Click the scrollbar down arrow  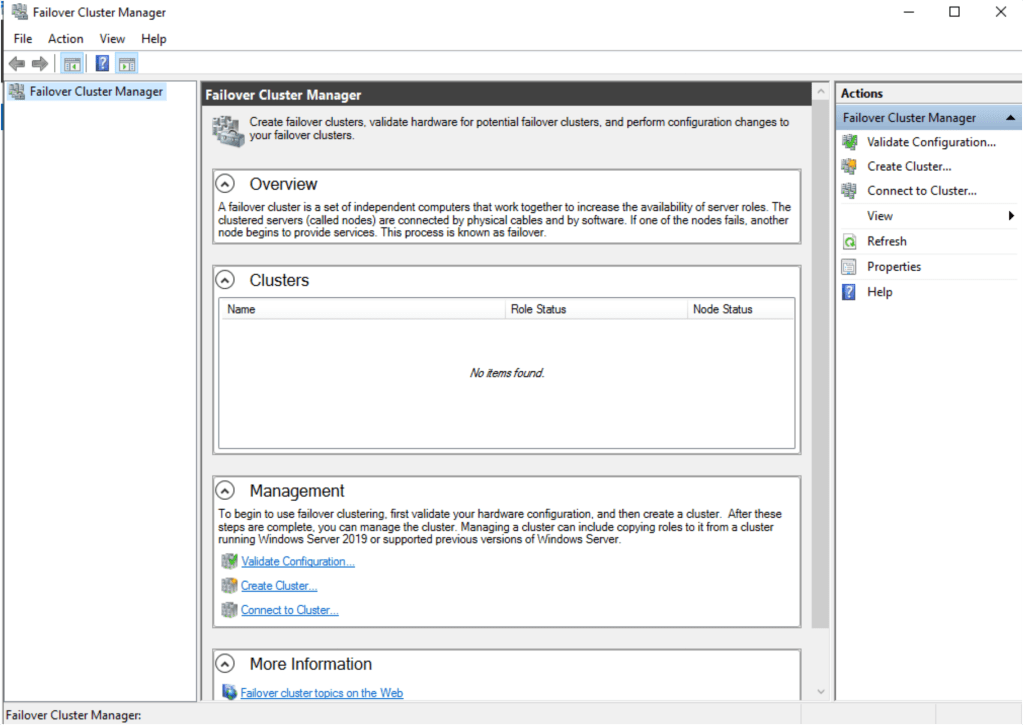click(x=820, y=691)
